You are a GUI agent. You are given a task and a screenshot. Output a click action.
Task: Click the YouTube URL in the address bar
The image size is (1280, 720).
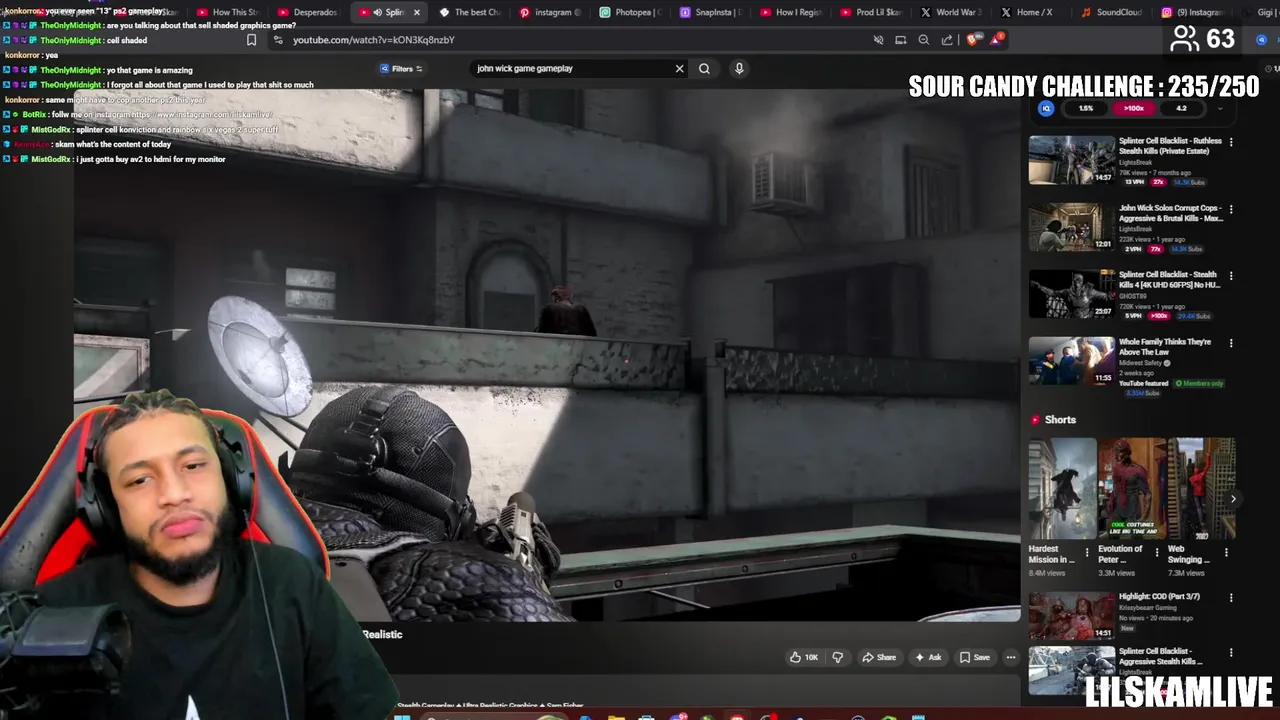click(373, 40)
